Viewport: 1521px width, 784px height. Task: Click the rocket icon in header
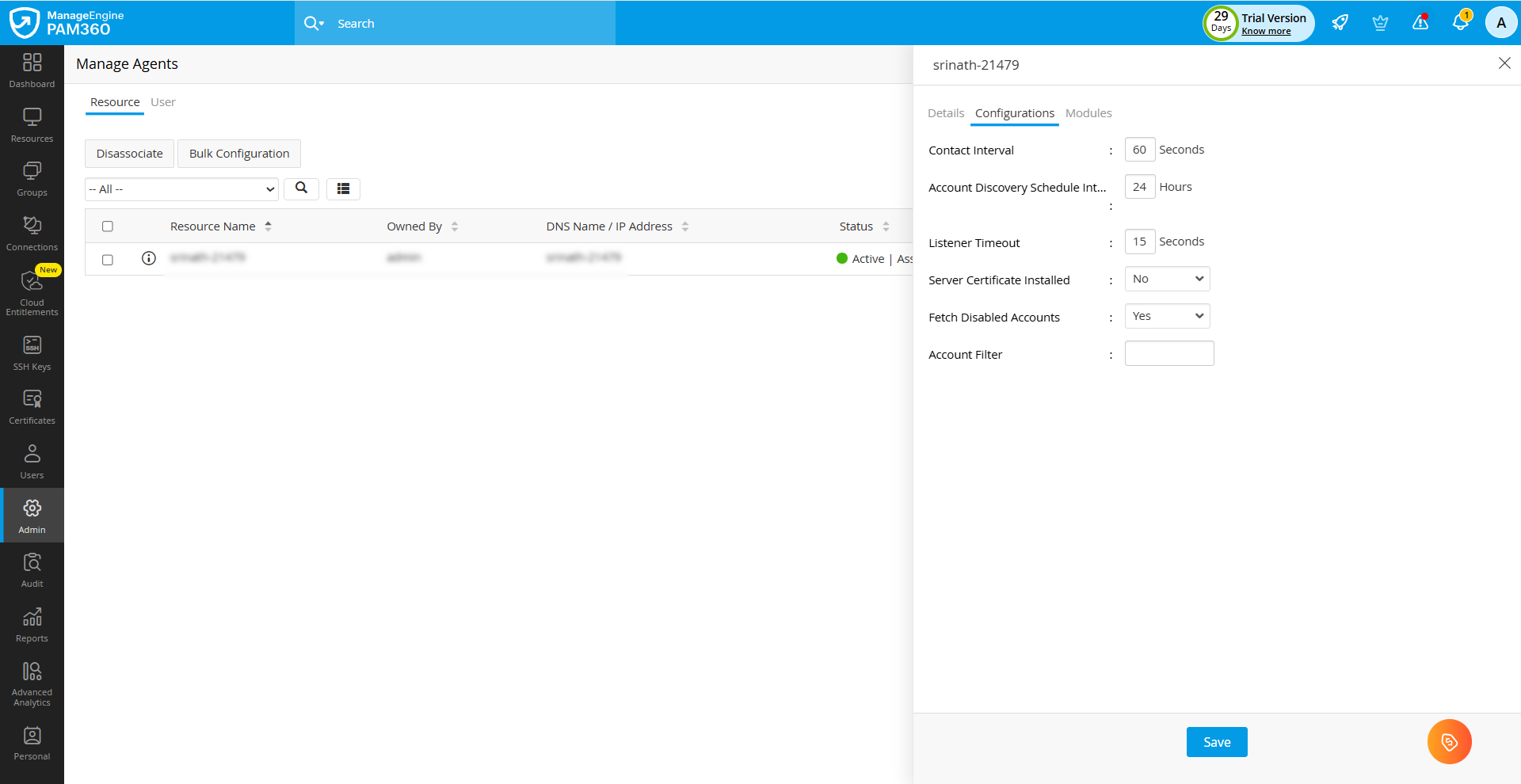[x=1340, y=23]
